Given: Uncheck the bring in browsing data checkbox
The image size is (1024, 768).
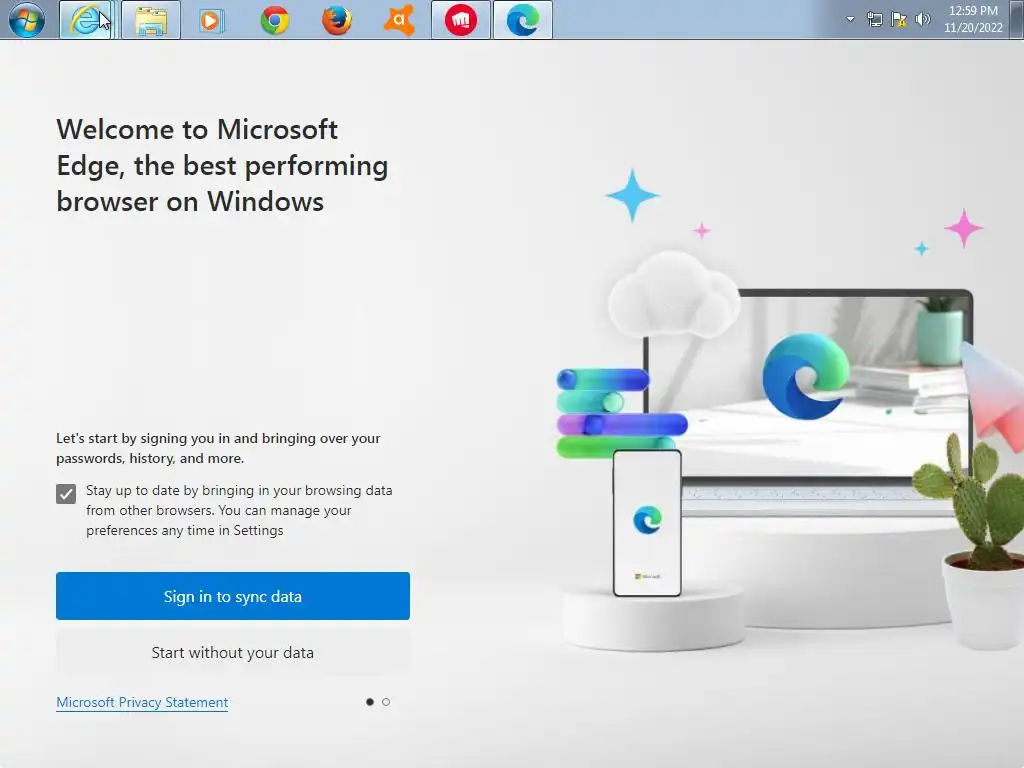Looking at the screenshot, I should [x=66, y=494].
